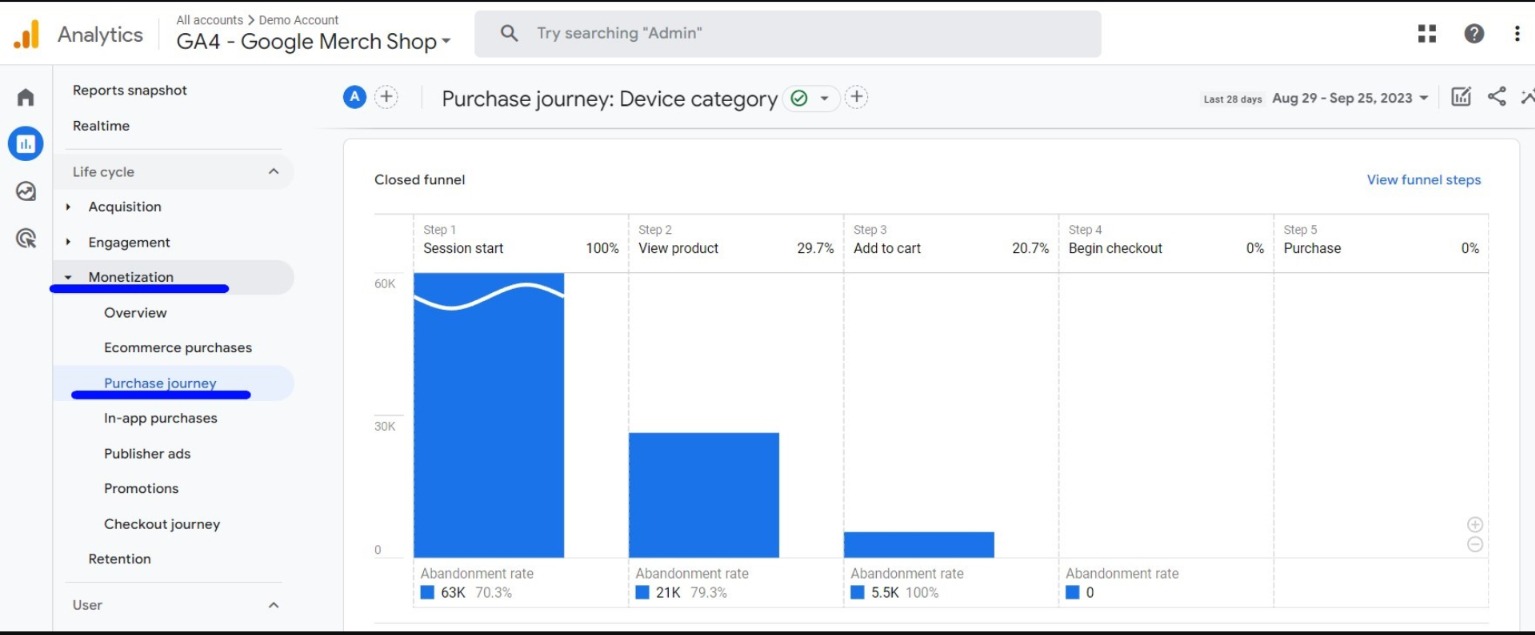Screen dimensions: 1535x635
Task: Focus the 'Try searching Admin' search field
Action: point(788,33)
